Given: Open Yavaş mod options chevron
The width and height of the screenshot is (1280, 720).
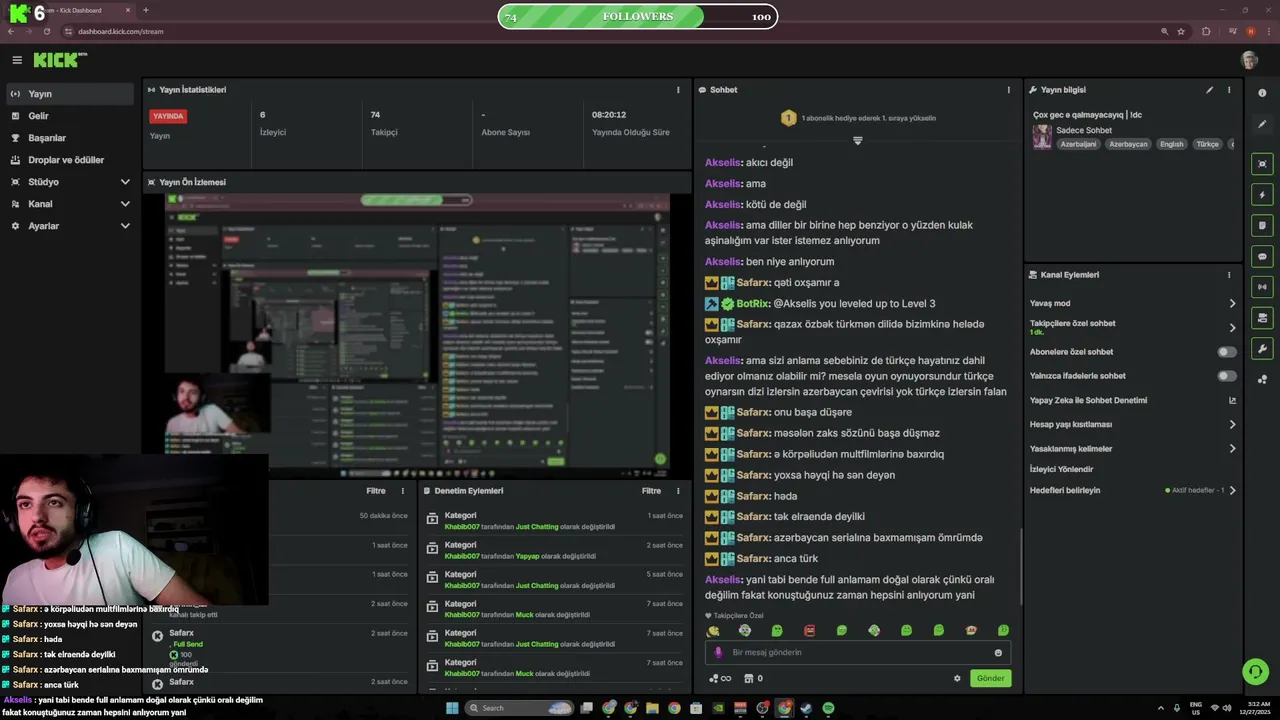Looking at the screenshot, I should [x=1232, y=303].
